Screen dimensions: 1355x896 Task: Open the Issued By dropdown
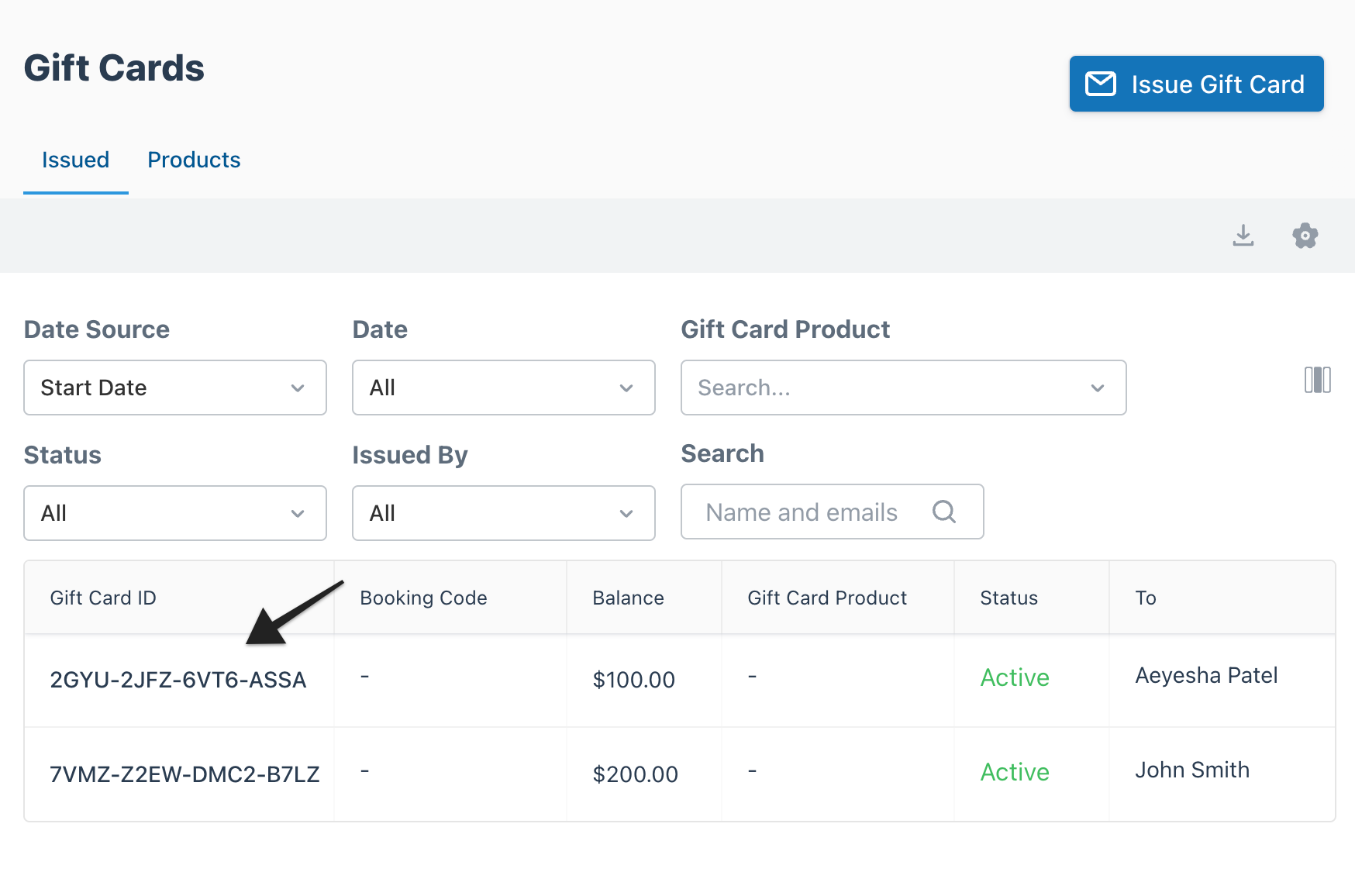(503, 513)
